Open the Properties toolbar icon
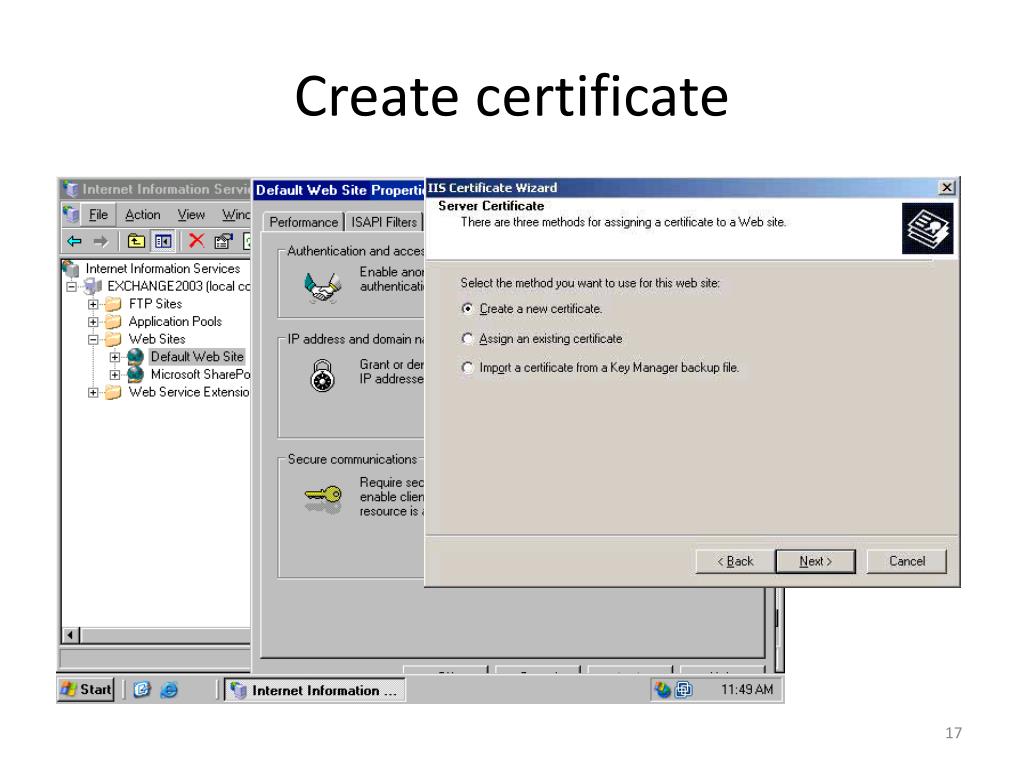 click(223, 242)
